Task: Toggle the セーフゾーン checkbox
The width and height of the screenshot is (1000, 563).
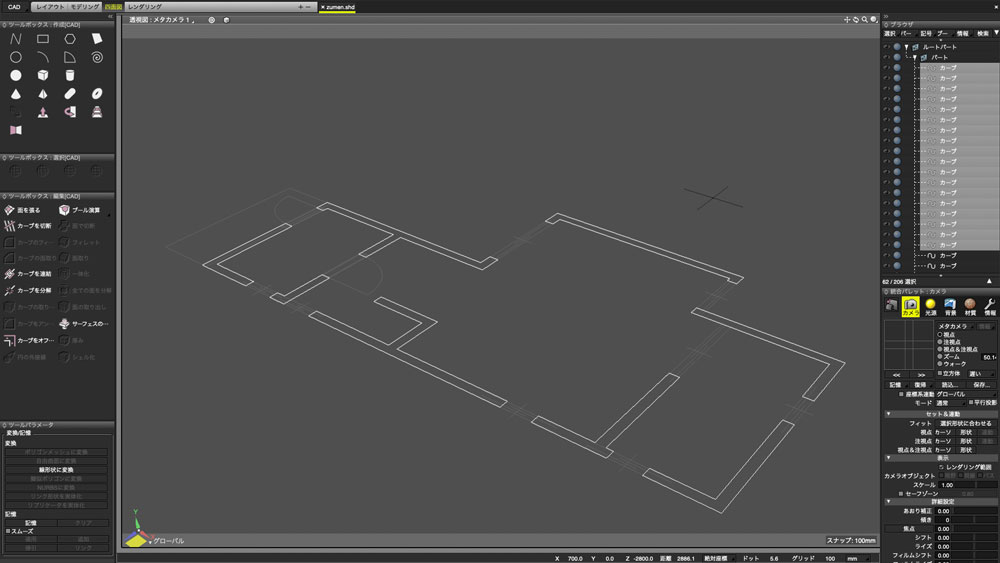Action: [x=901, y=494]
